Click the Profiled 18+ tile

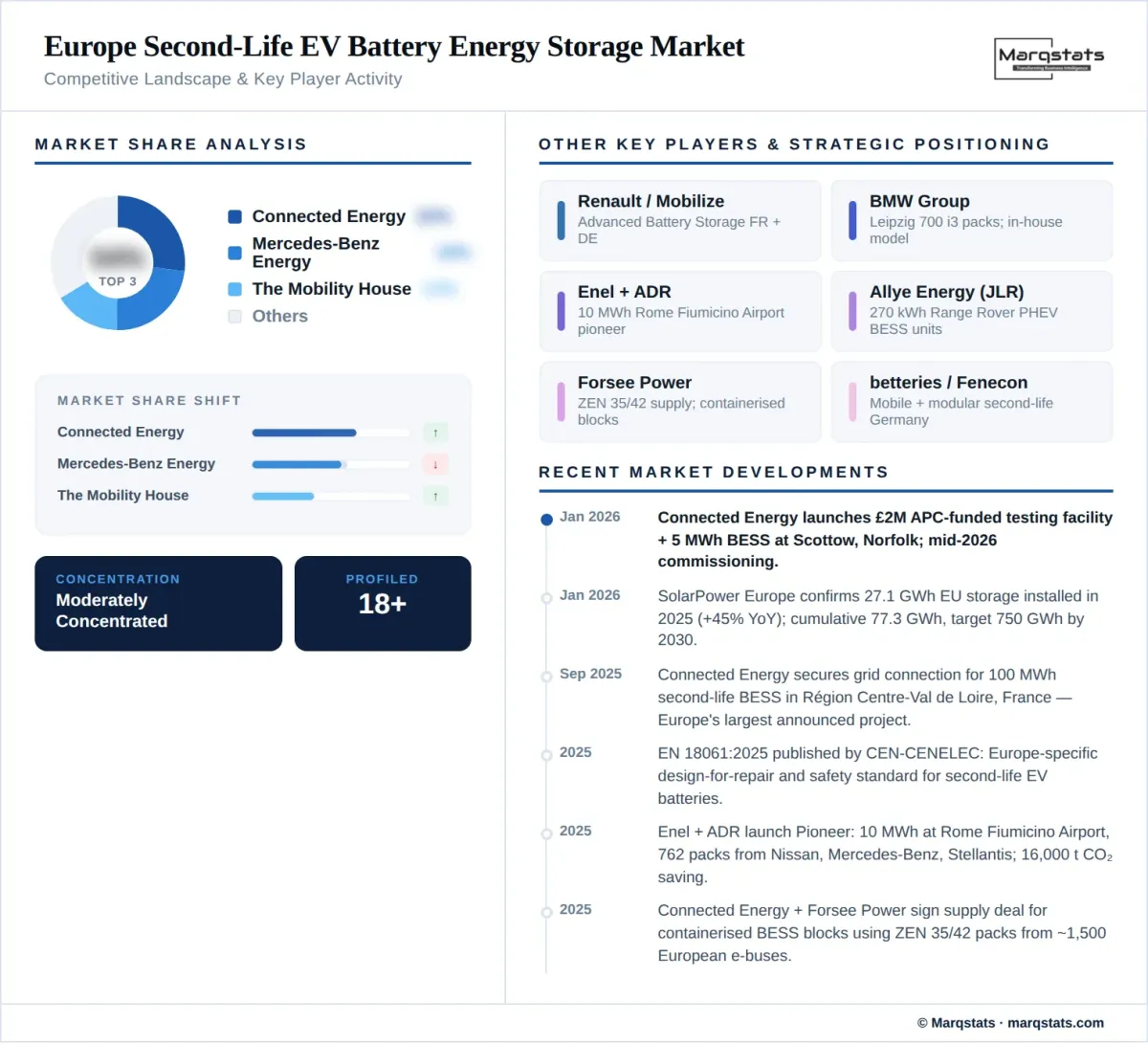point(383,604)
